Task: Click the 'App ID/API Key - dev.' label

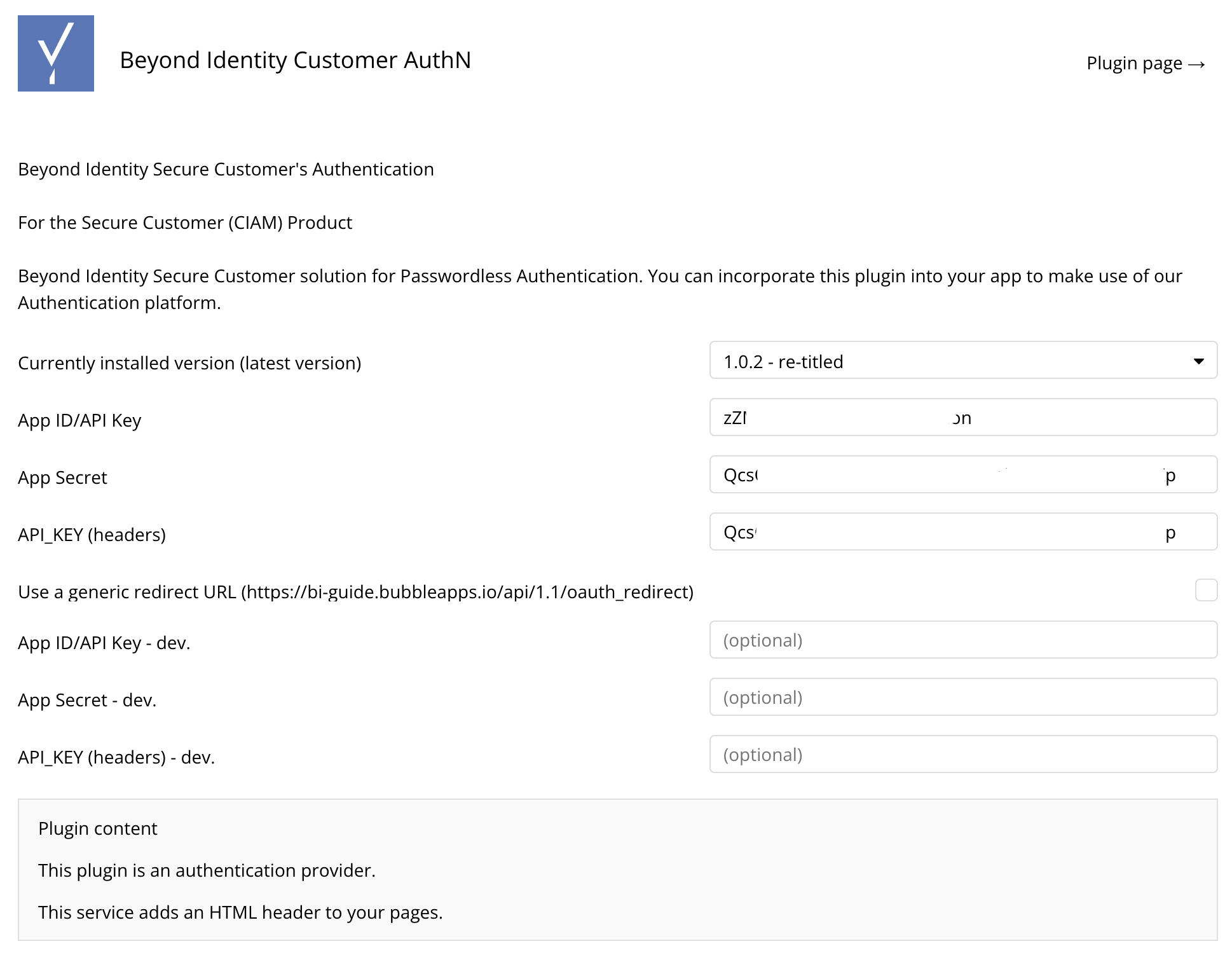Action: (x=104, y=643)
